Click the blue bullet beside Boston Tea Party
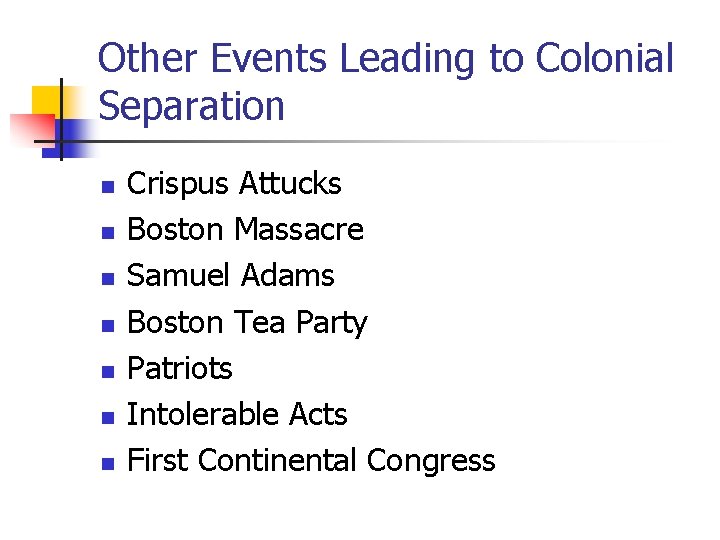Viewport: 720px width, 540px height. [x=108, y=326]
